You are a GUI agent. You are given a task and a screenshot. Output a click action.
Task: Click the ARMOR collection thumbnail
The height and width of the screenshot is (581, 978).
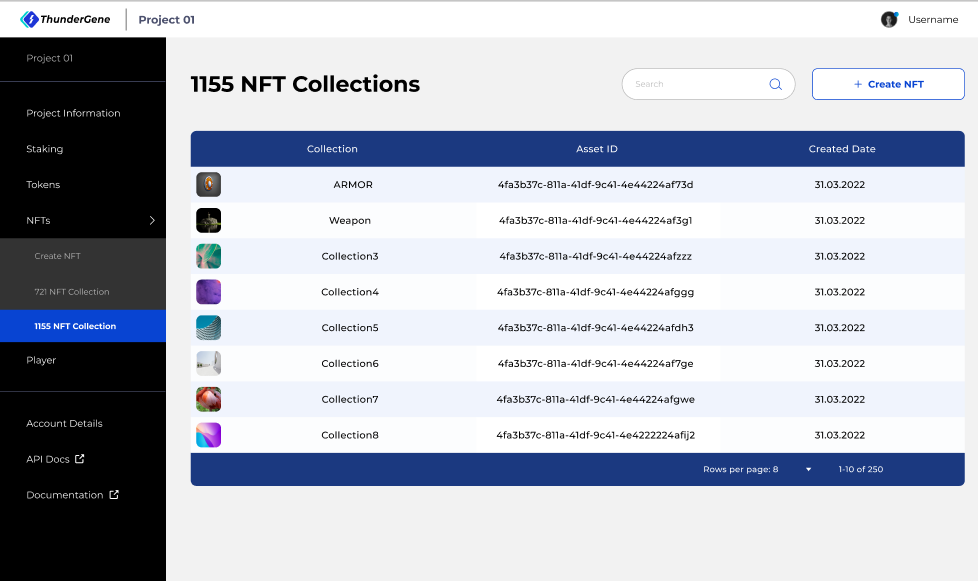click(208, 185)
